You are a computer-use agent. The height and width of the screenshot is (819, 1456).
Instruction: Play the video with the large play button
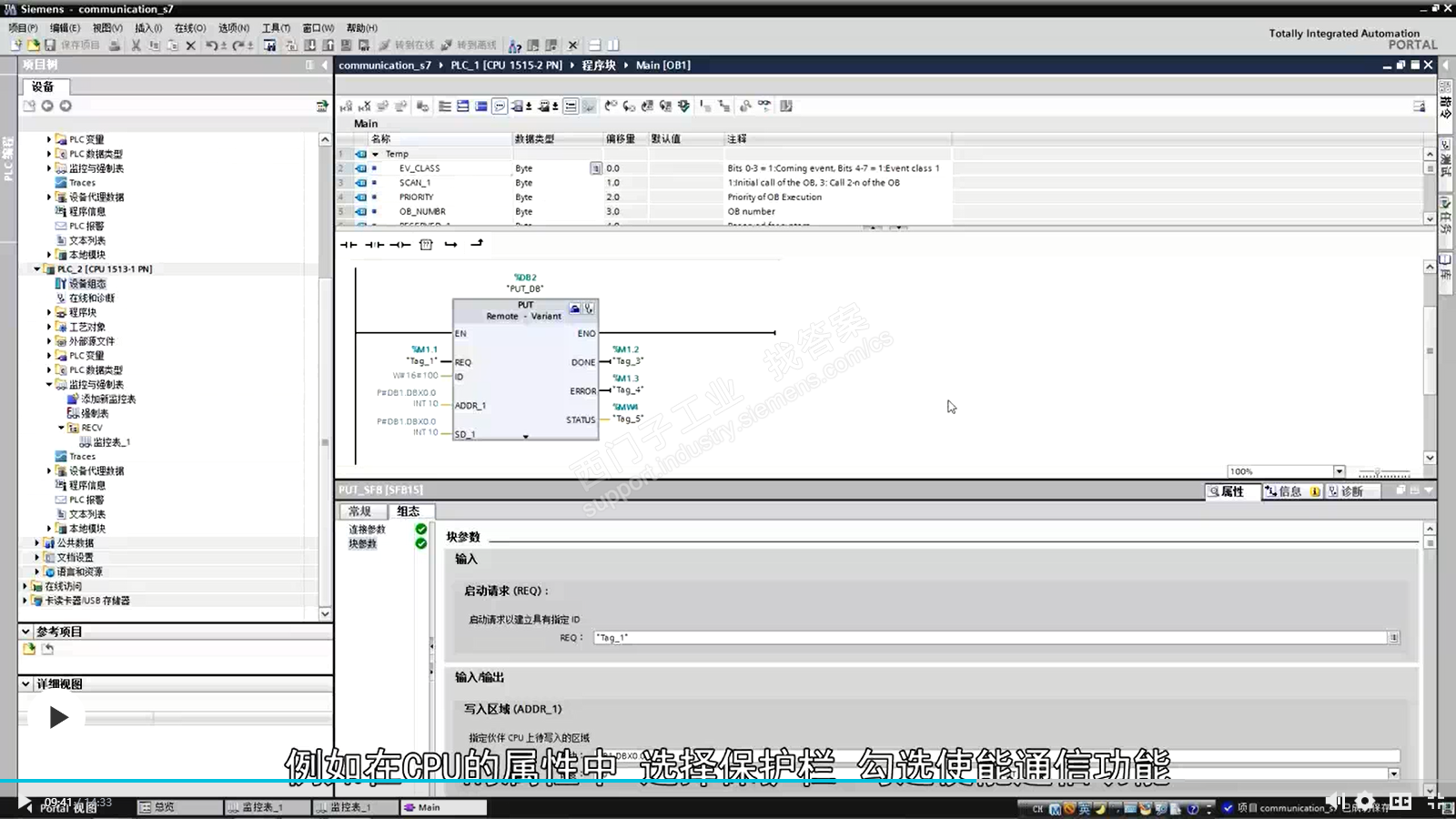click(58, 717)
